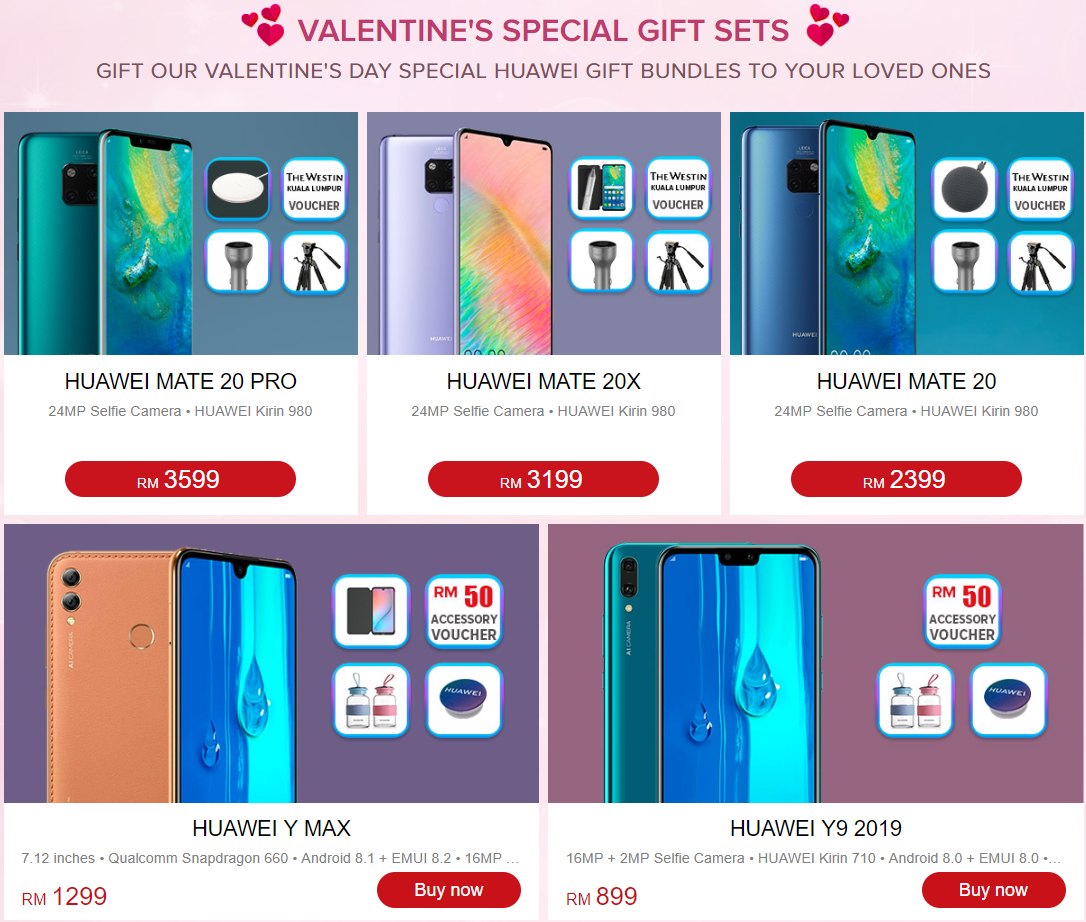Viewport: 1086px width, 922px height.
Task: Click the flip cover icon on Mate 20X
Action: tap(601, 189)
